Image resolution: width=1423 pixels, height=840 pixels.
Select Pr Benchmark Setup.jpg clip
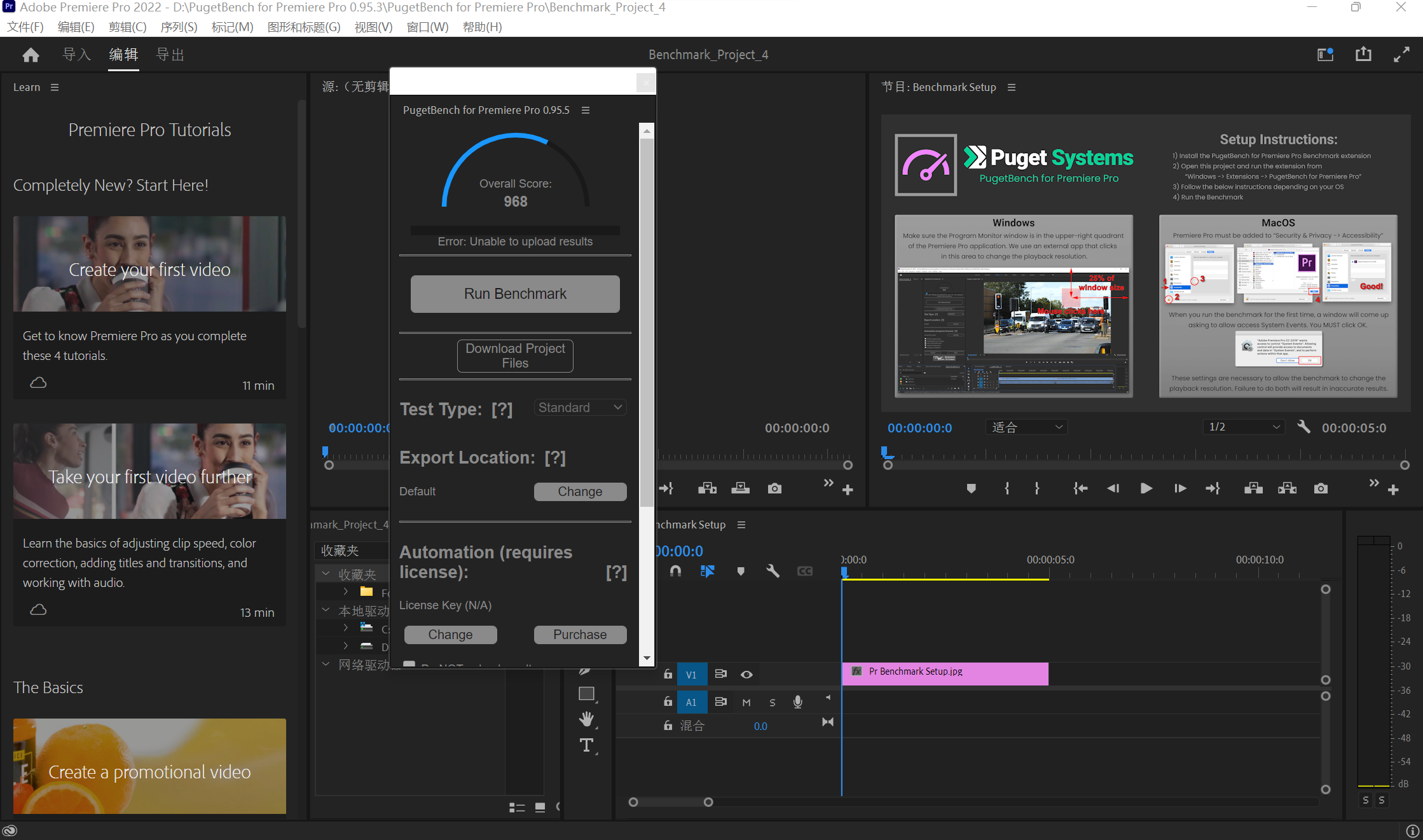945,674
